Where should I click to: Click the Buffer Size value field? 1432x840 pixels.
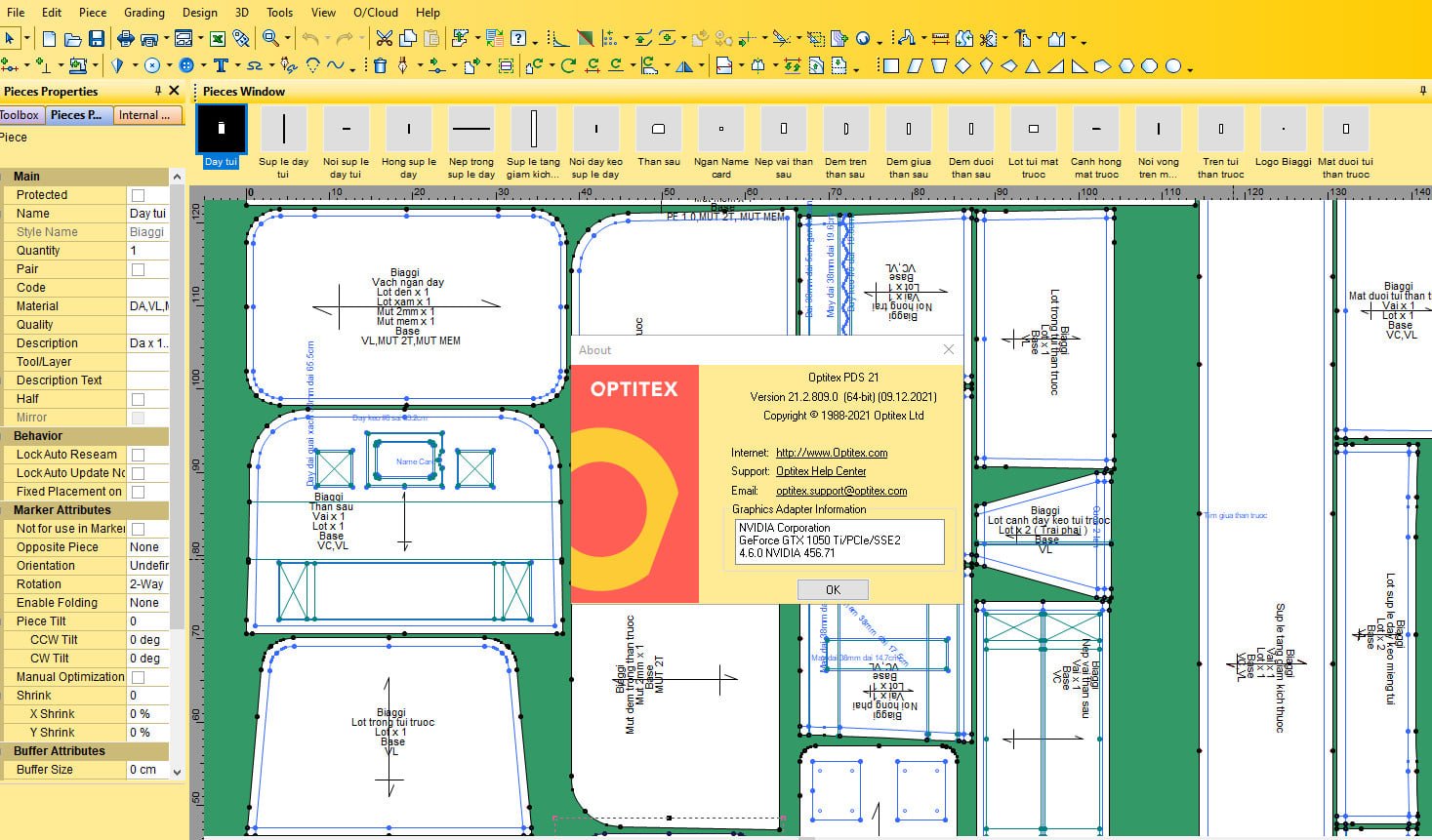[147, 770]
